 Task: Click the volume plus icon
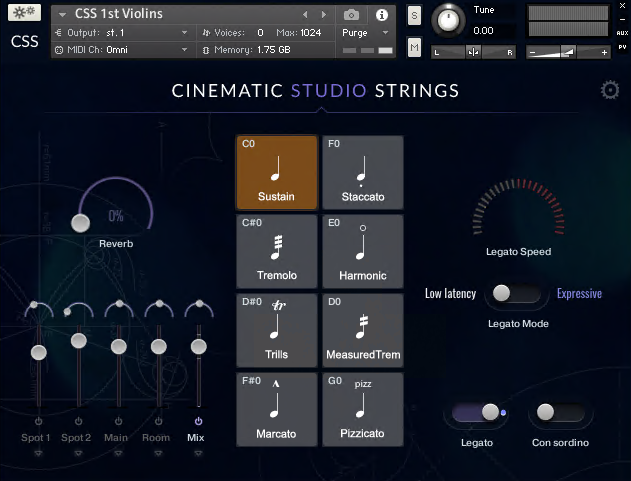click(604, 52)
